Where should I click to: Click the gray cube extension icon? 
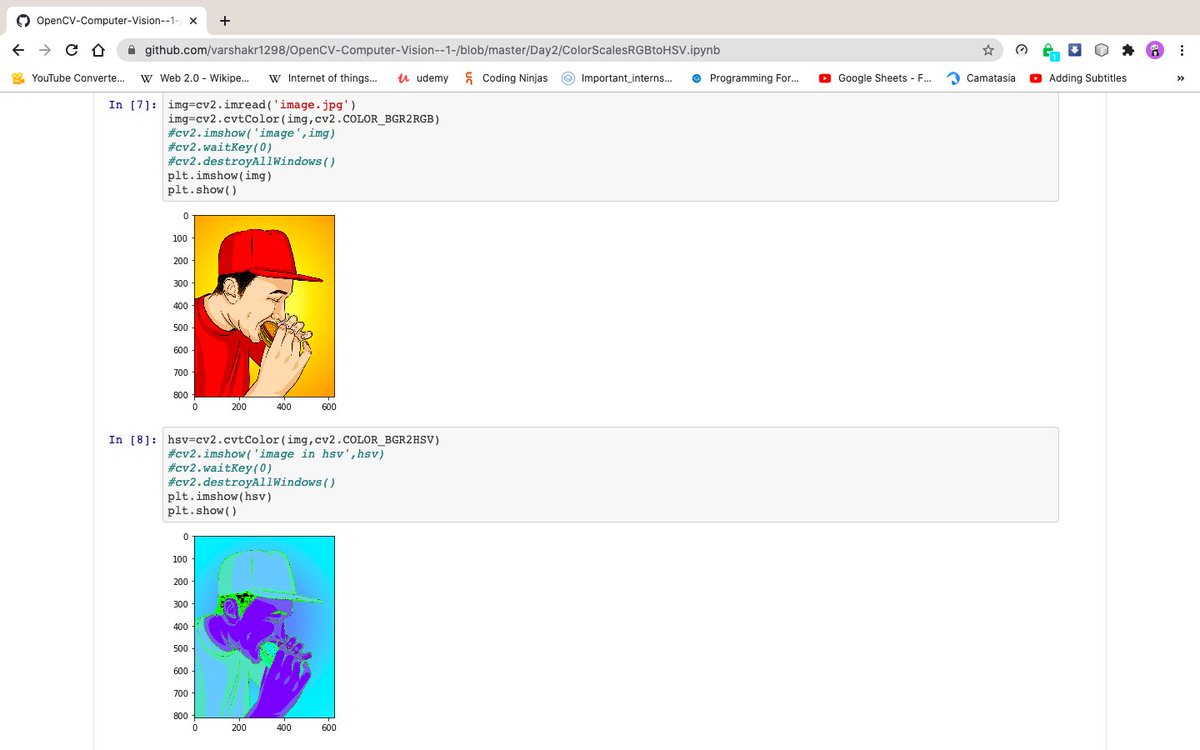pyautogui.click(x=1102, y=49)
